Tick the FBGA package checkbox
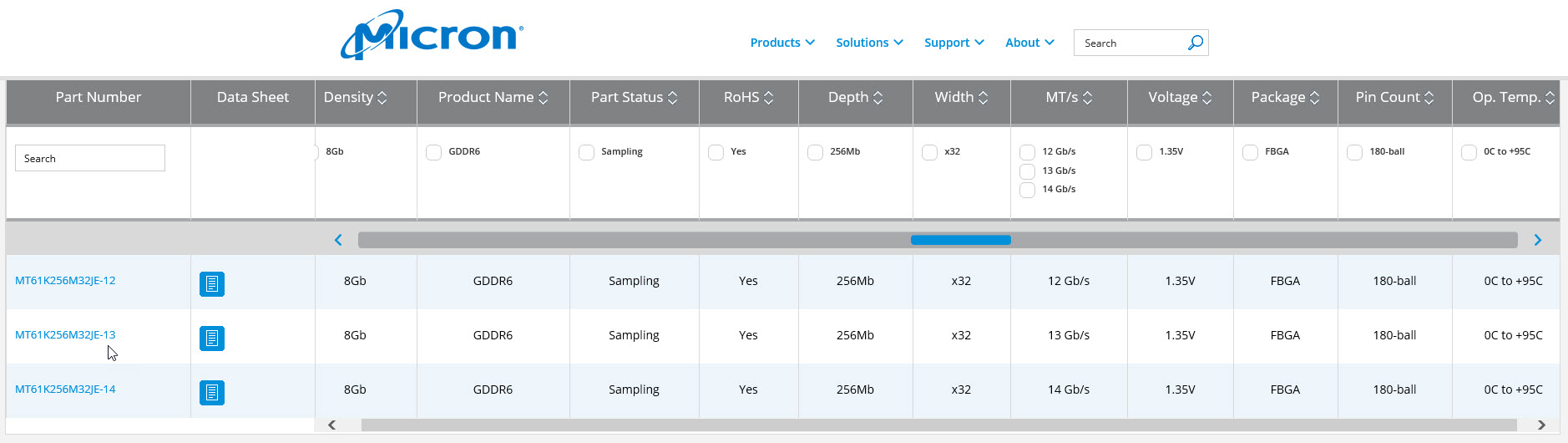 pyautogui.click(x=1250, y=152)
